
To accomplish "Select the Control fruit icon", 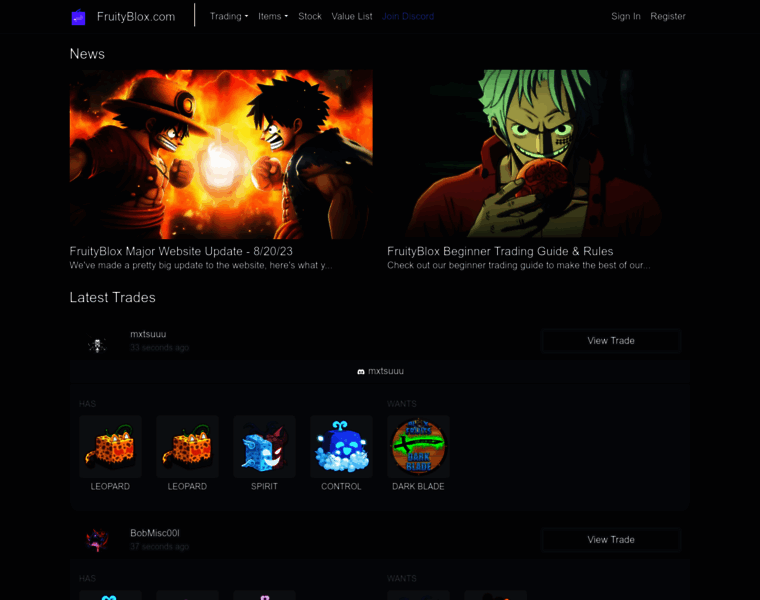I will [341, 446].
